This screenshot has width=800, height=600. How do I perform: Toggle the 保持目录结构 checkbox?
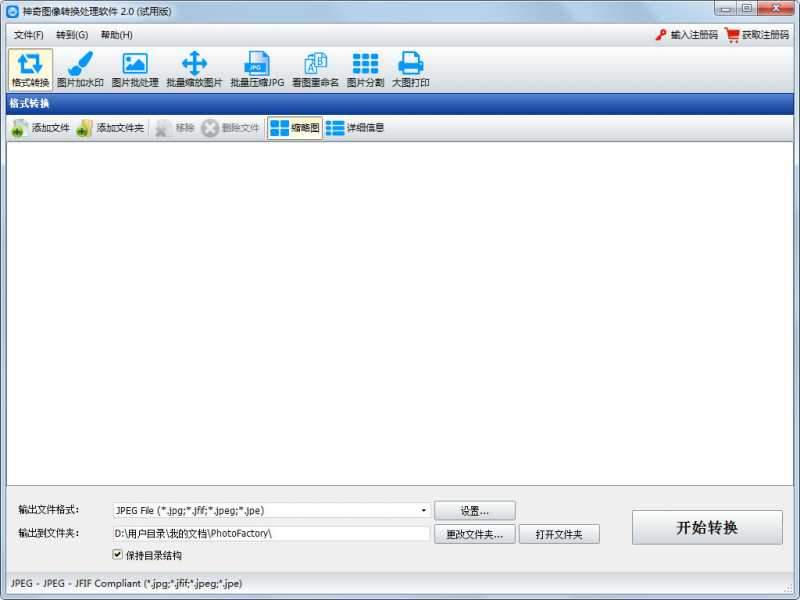pos(118,554)
